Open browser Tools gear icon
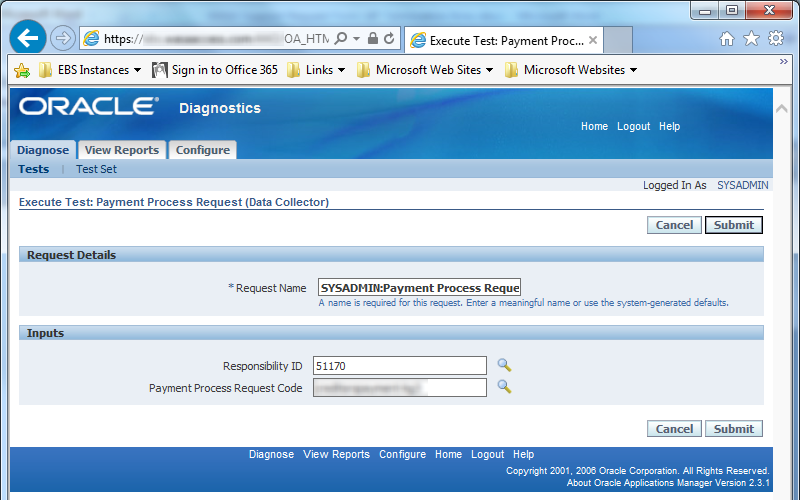Viewport: 800px width, 500px height. point(776,38)
